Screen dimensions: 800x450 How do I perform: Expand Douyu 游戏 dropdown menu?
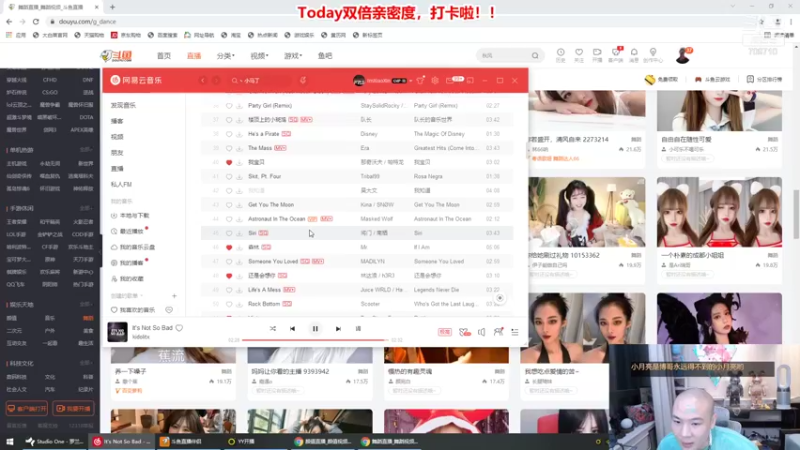tap(293, 56)
